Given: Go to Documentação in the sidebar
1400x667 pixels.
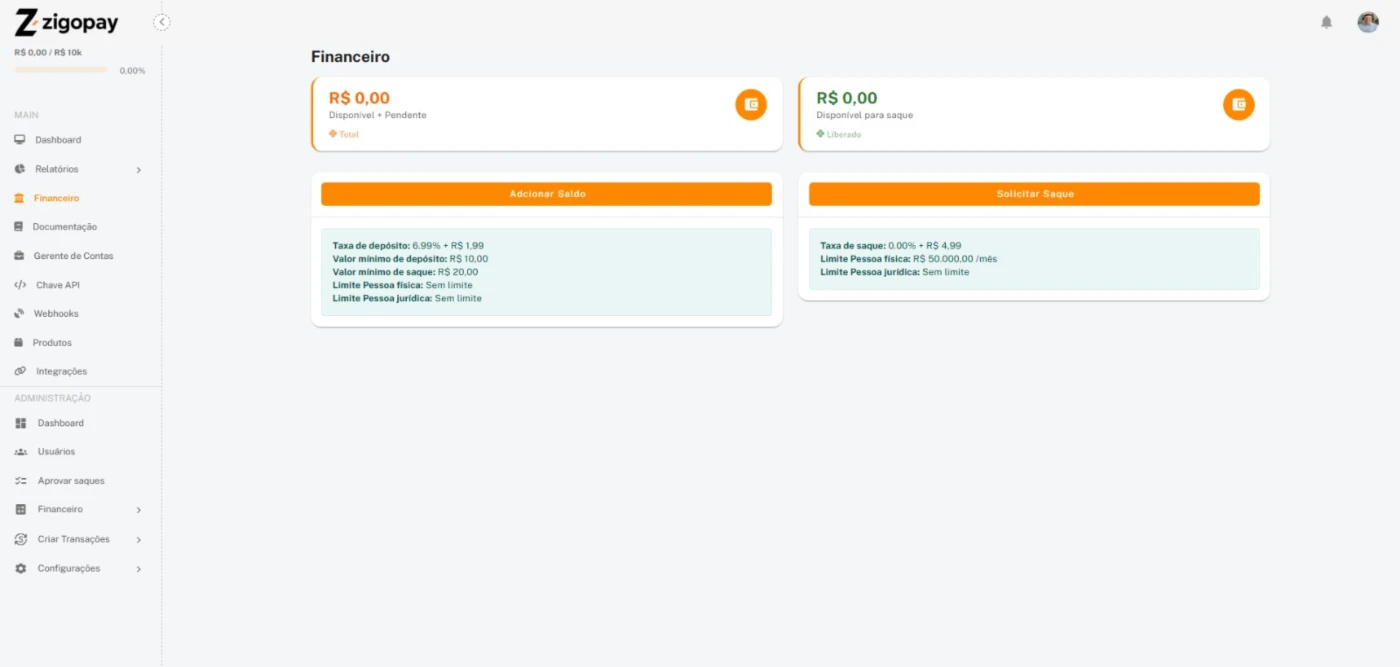Looking at the screenshot, I should tap(64, 227).
